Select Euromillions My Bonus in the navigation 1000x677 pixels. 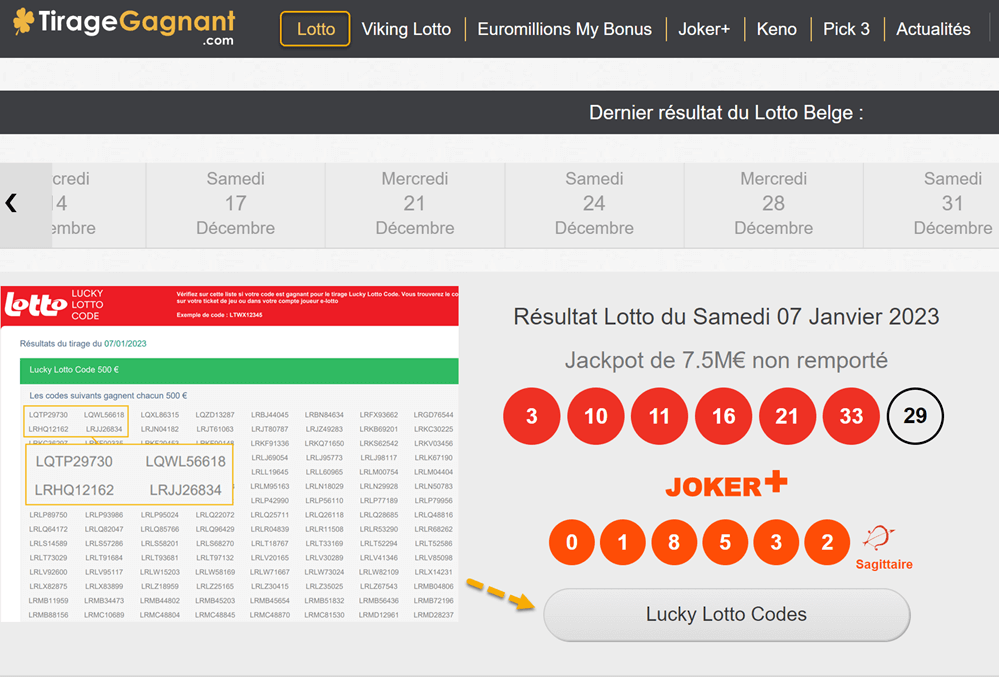pos(565,29)
